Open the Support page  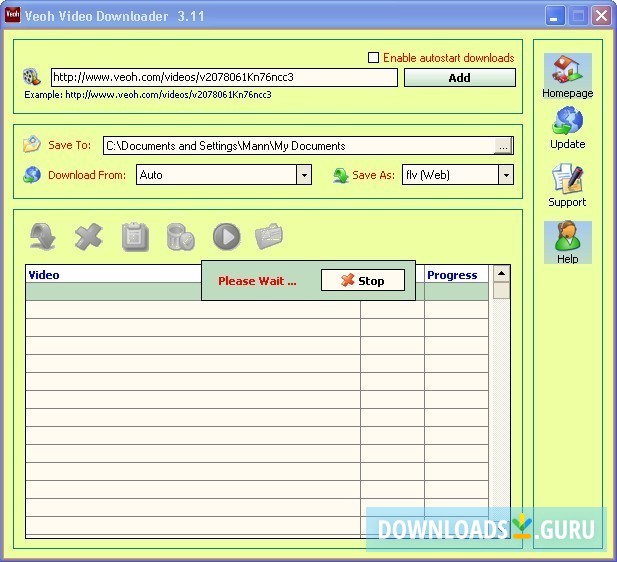coord(567,185)
